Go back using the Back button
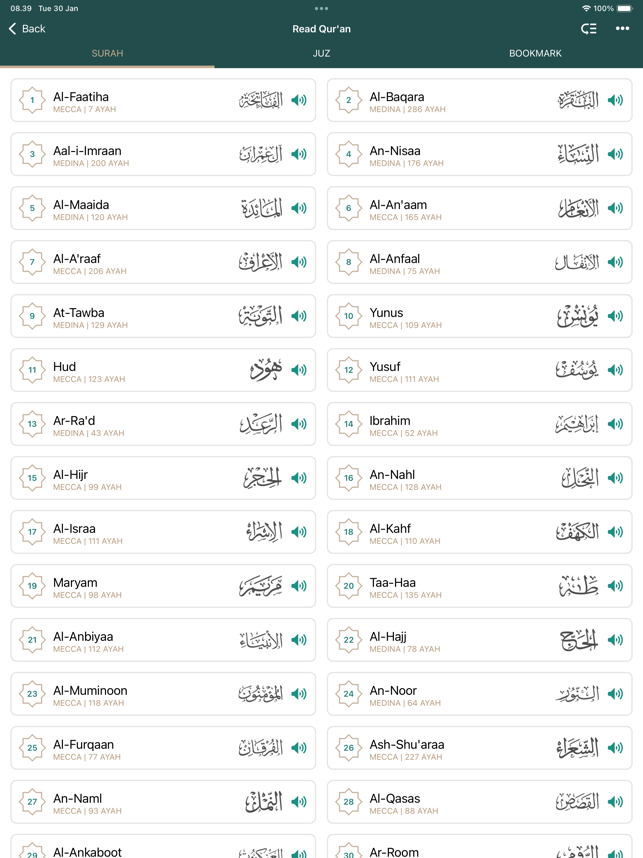Image resolution: width=643 pixels, height=858 pixels. pyautogui.click(x=27, y=29)
